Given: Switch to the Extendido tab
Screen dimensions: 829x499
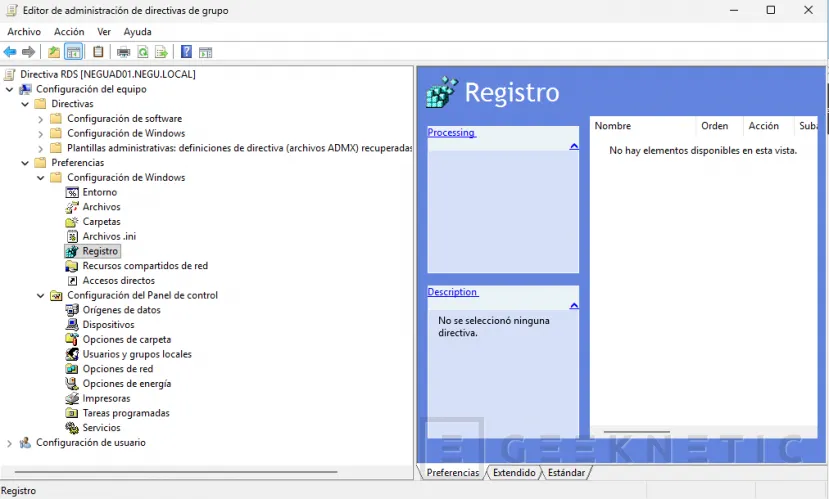Looking at the screenshot, I should (514, 473).
